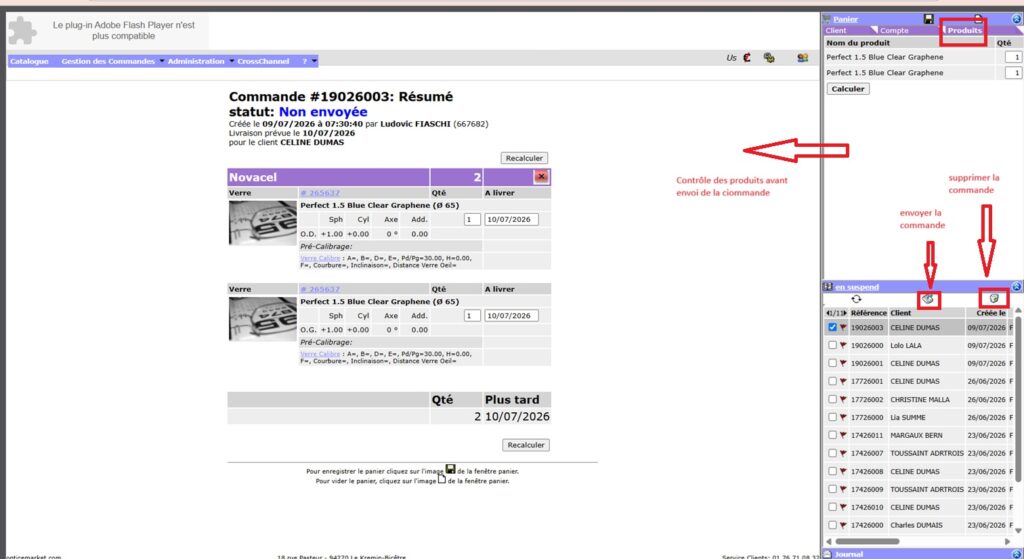This screenshot has height=559, width=1024.
Task: Click the film-strip icon beside en suspend title
Action: 828,287
